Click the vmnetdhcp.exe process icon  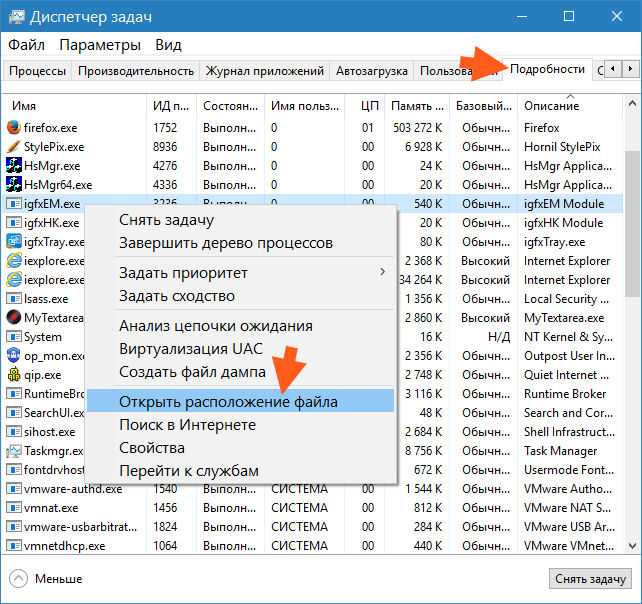click(14, 546)
